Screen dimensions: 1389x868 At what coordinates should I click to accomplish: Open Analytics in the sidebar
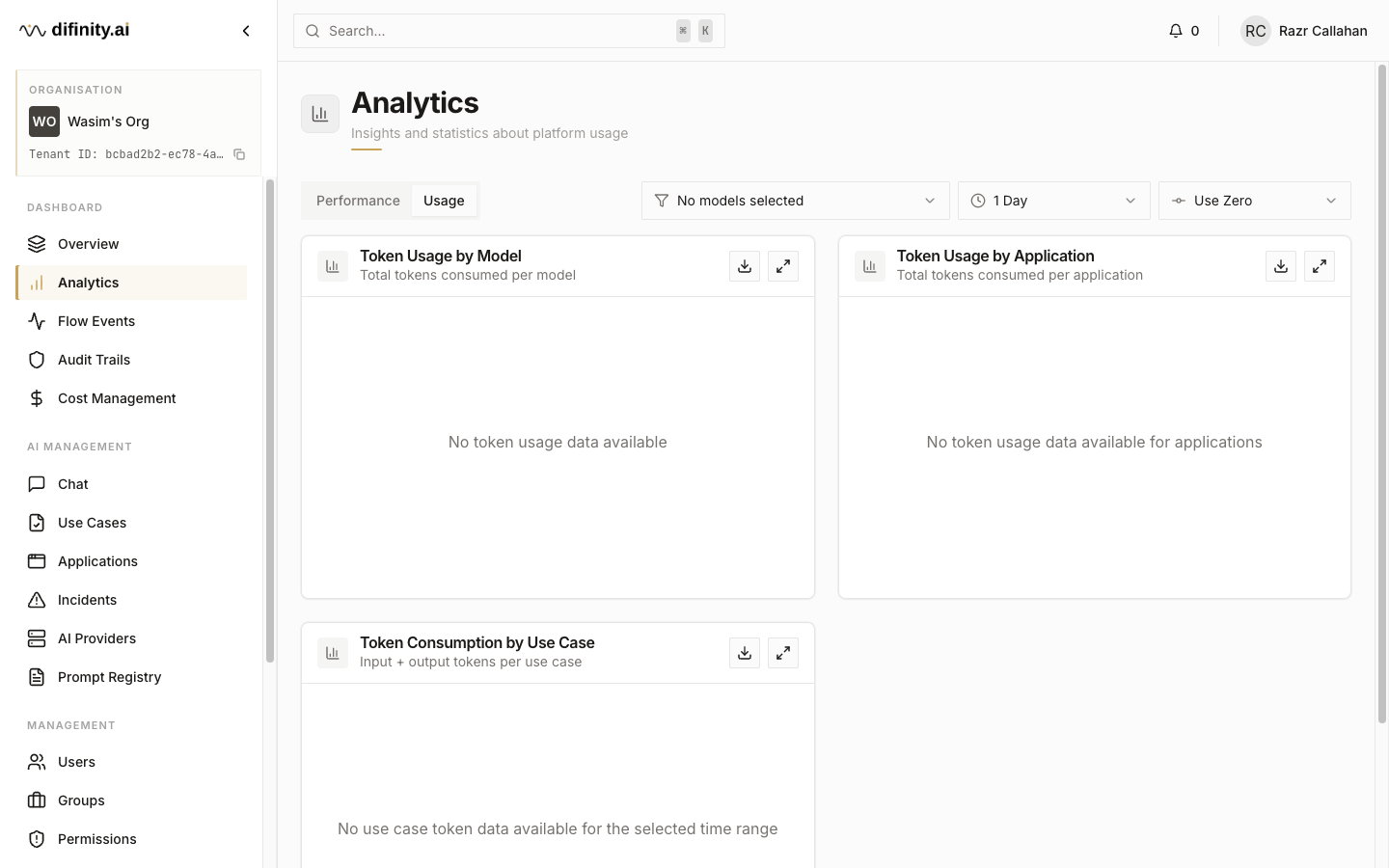pyautogui.click(x=131, y=283)
